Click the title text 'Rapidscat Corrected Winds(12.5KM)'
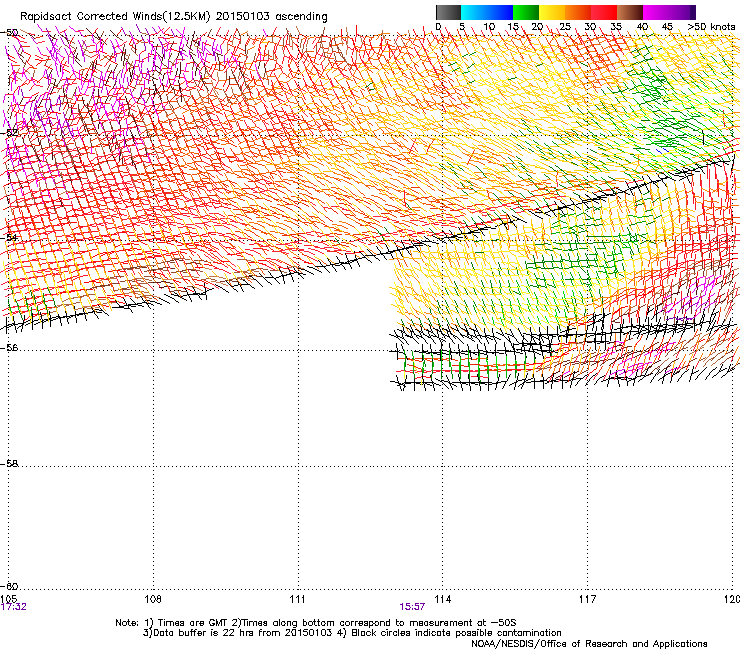Viewport: 740px width, 650px height. [115, 17]
